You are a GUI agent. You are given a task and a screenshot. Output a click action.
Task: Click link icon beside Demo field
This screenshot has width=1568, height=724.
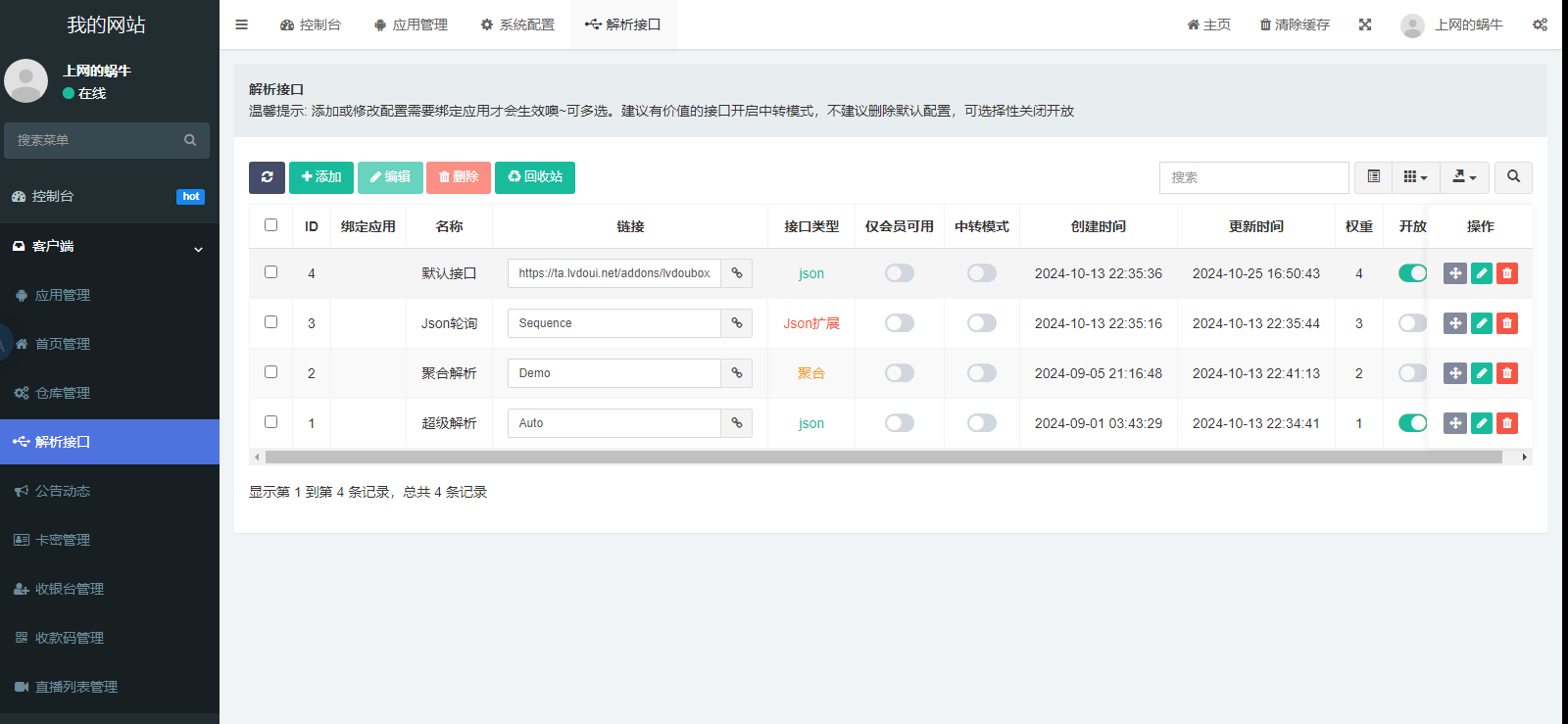pos(737,373)
